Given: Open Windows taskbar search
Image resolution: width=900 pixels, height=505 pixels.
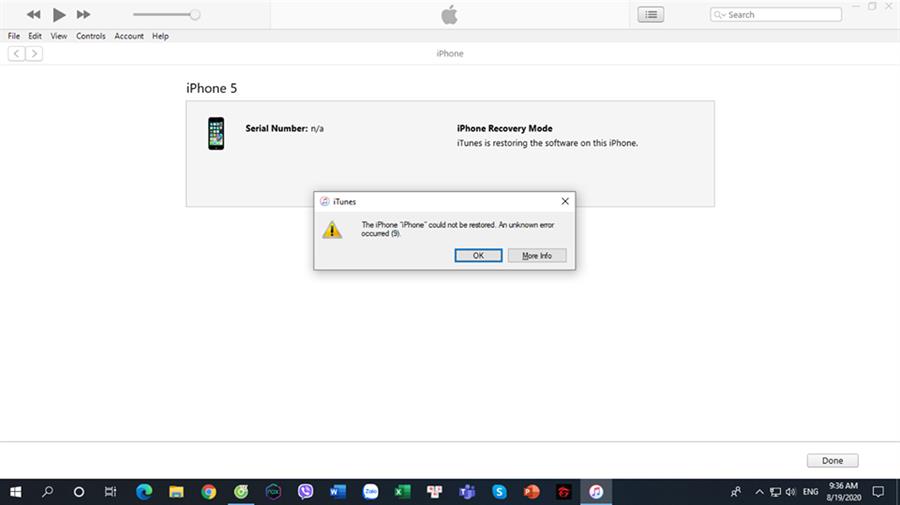Looking at the screenshot, I should click(x=48, y=492).
